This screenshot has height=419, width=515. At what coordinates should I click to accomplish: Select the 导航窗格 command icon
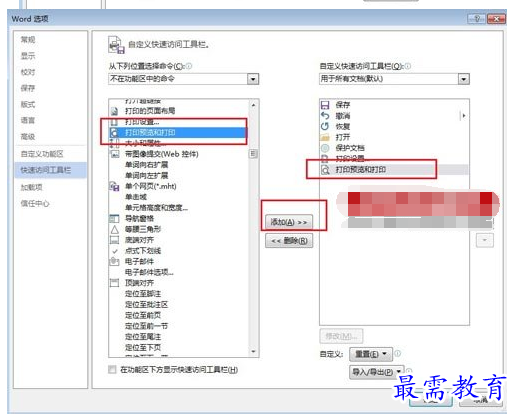click(x=114, y=219)
